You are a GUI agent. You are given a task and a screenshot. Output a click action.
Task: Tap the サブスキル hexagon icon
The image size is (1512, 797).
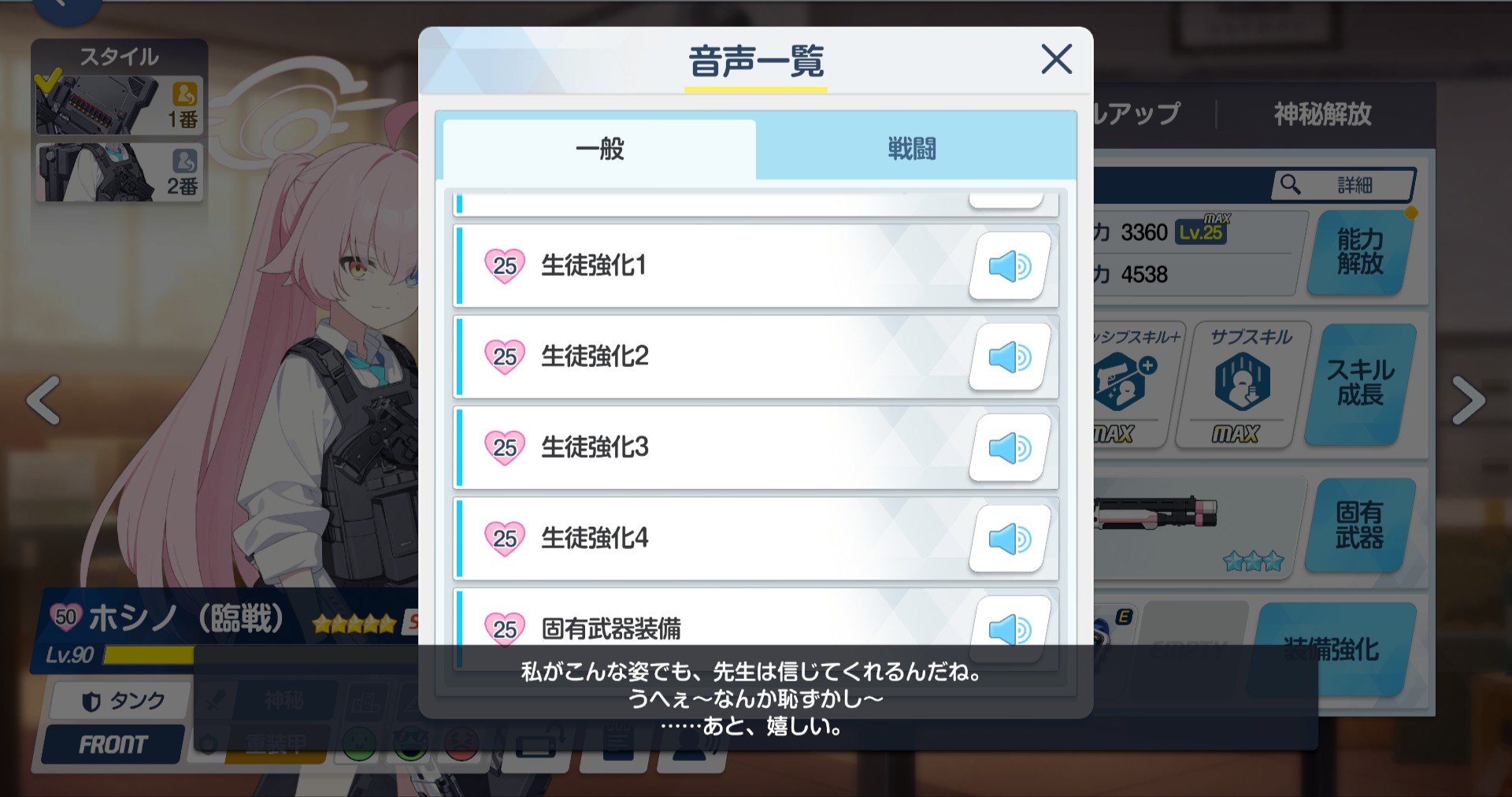point(1242,381)
